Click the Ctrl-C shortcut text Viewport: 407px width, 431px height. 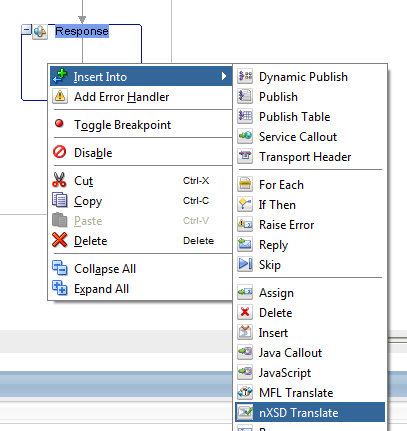tap(196, 201)
